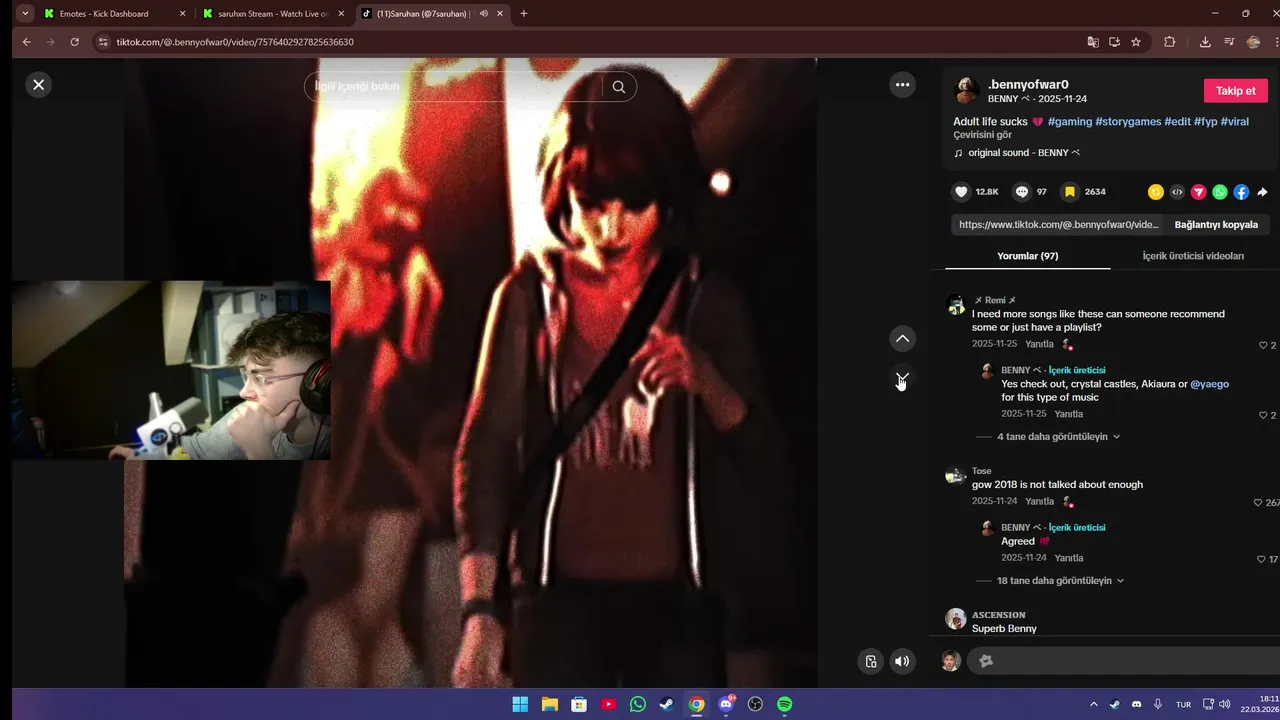Click the site info icon in address bar
Screen dimensions: 1280x720
pyautogui.click(x=102, y=42)
